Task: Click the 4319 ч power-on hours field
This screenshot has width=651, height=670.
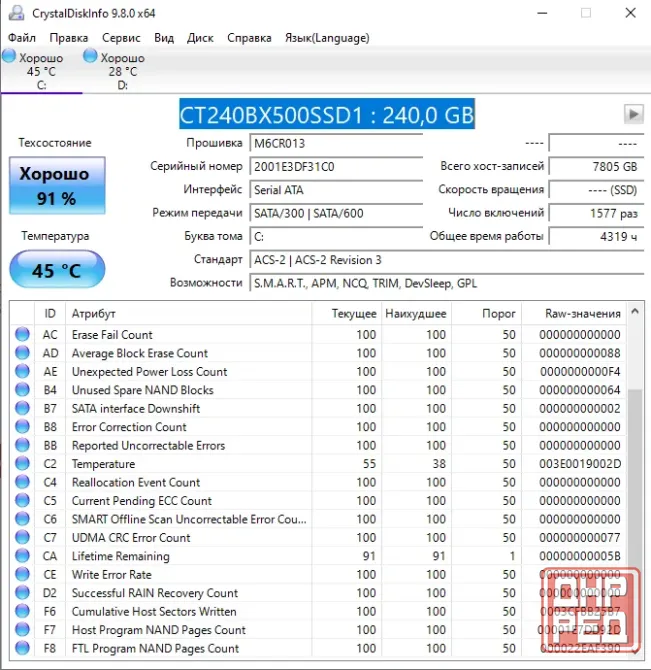Action: coord(596,236)
